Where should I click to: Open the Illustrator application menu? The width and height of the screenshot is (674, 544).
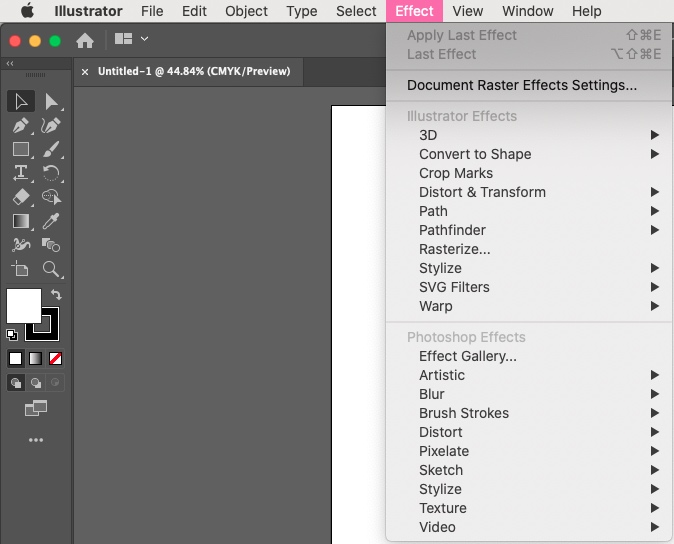[x=88, y=11]
